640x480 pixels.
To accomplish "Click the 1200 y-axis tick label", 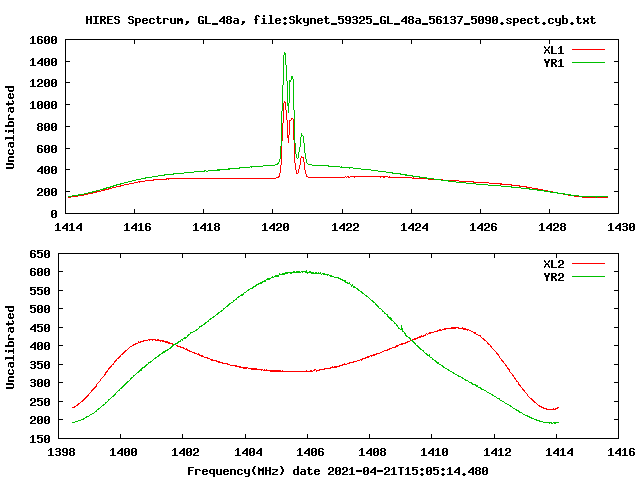I will point(43,83).
